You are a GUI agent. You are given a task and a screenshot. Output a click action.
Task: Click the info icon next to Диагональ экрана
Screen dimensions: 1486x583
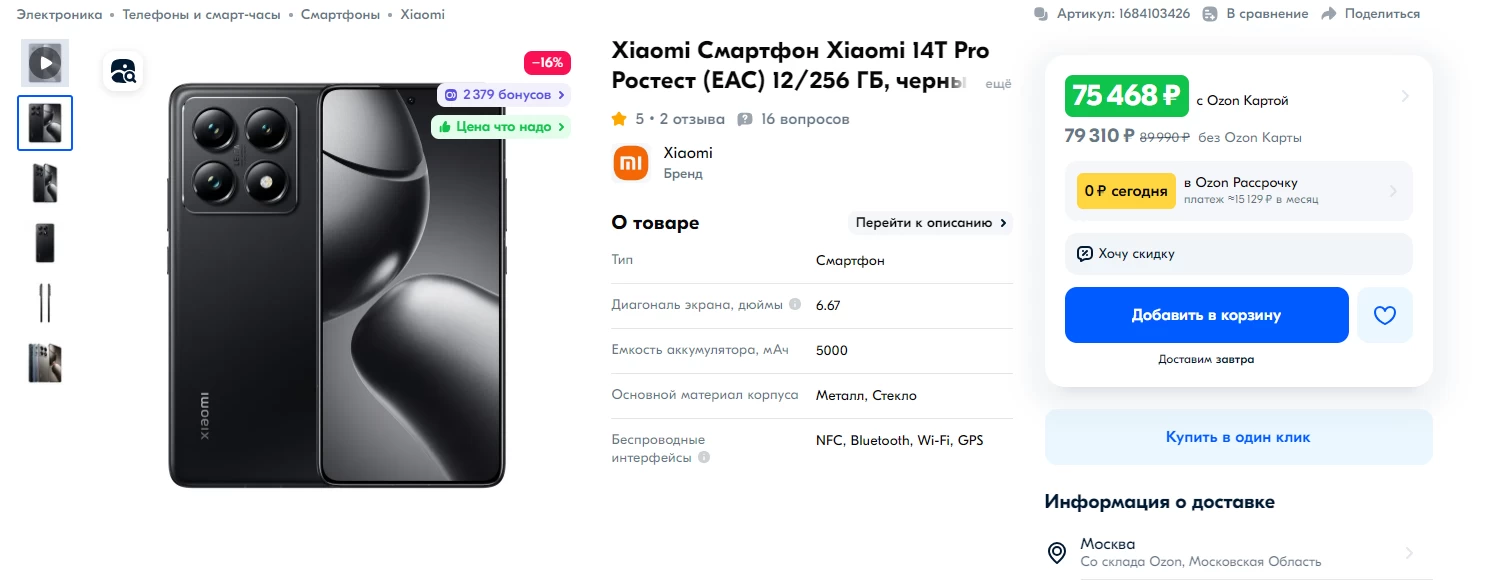[795, 304]
